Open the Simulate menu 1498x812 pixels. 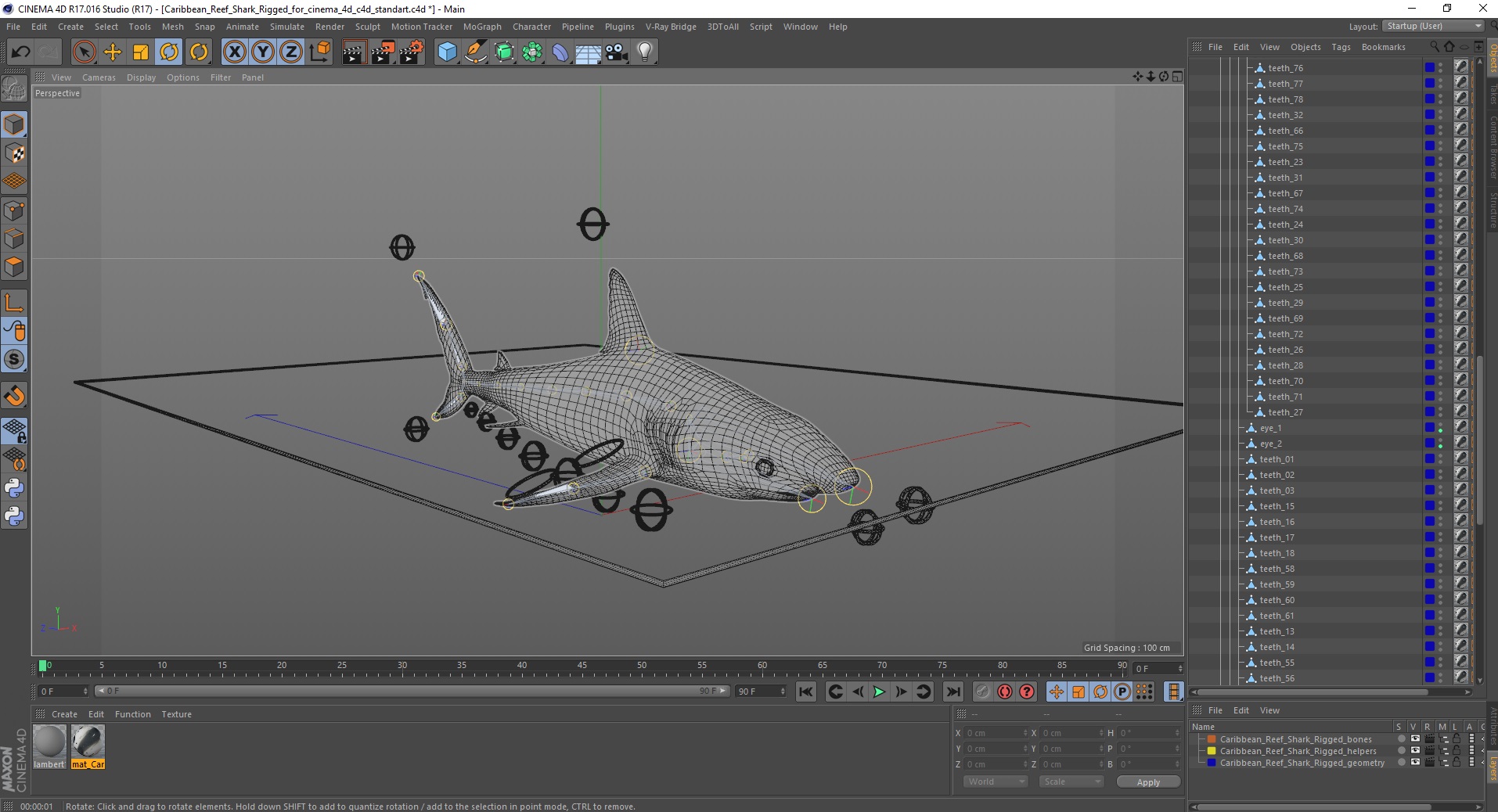tap(287, 27)
